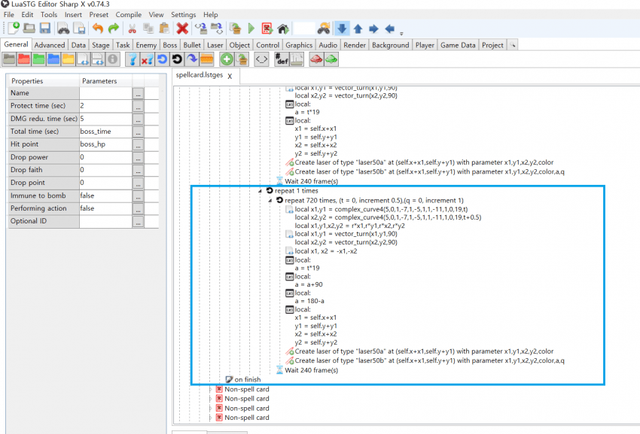Click the 'def' define node icon

point(282,60)
